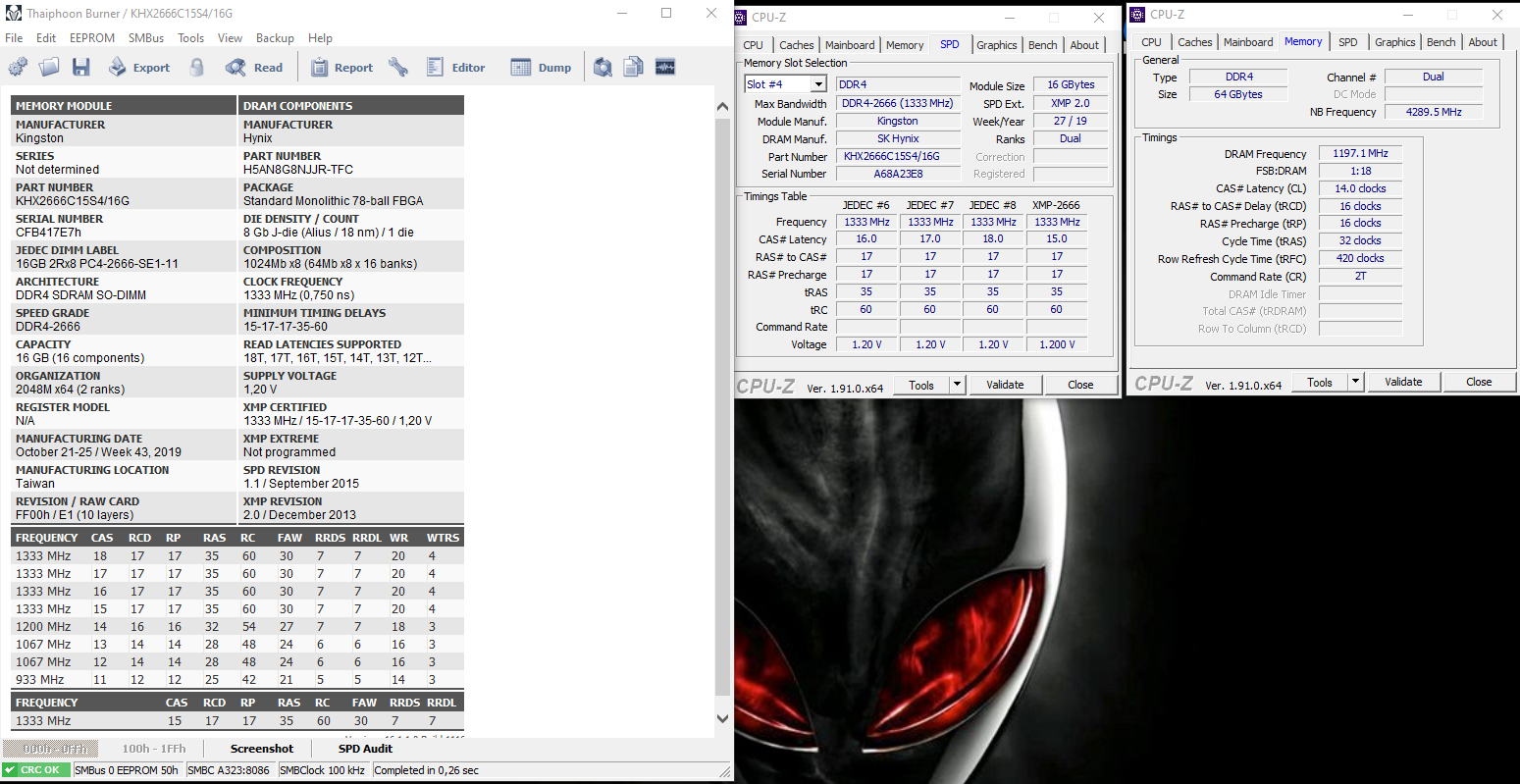This screenshot has height=784, width=1520.
Task: Toggle the 000h - 0FFh address range
Action: 49,749
